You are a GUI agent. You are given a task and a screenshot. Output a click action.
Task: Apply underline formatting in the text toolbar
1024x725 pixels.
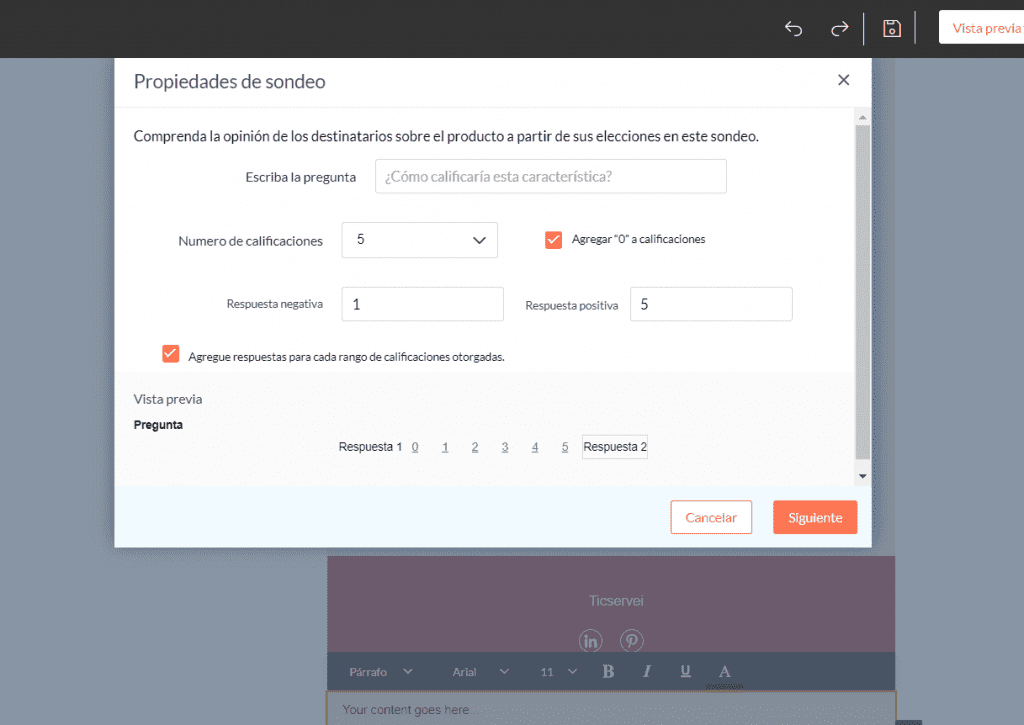click(x=685, y=671)
